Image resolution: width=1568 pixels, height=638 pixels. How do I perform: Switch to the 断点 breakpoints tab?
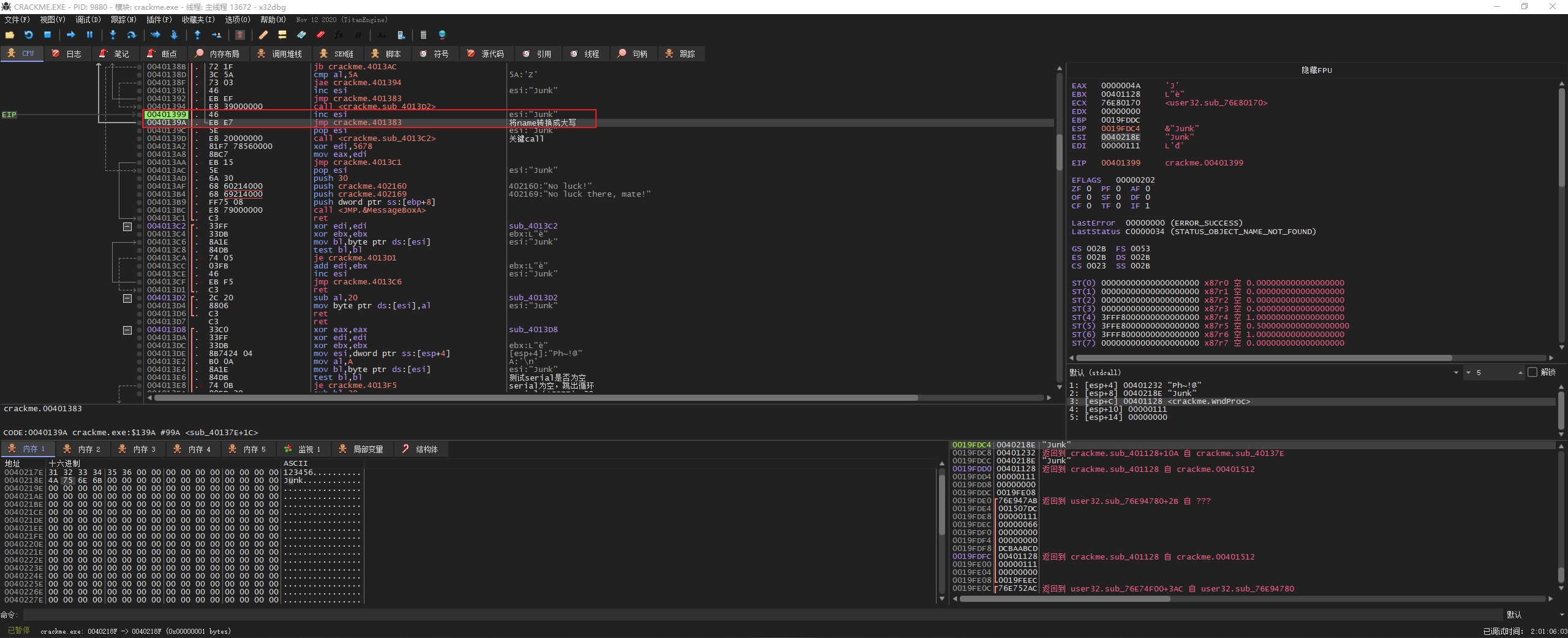click(x=162, y=54)
